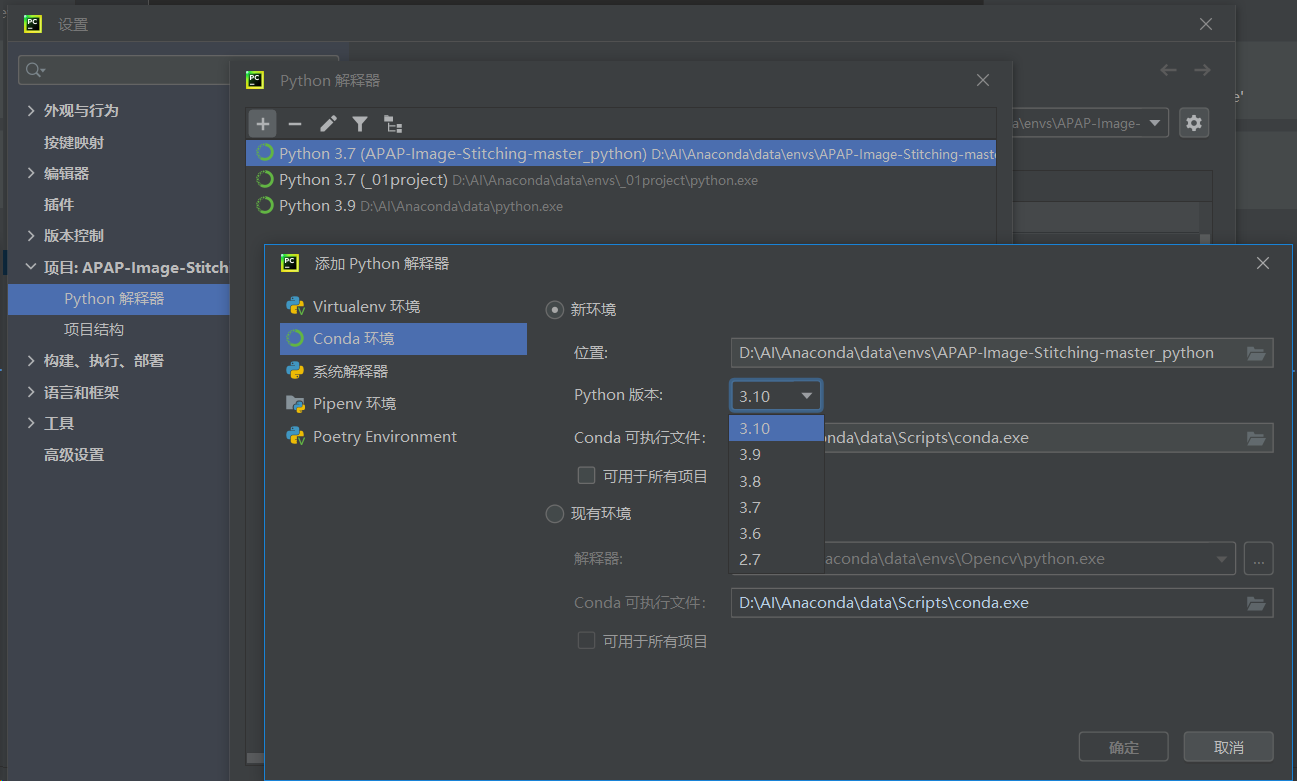This screenshot has width=1297, height=781.
Task: Browse folder for environment location
Action: click(x=1256, y=353)
